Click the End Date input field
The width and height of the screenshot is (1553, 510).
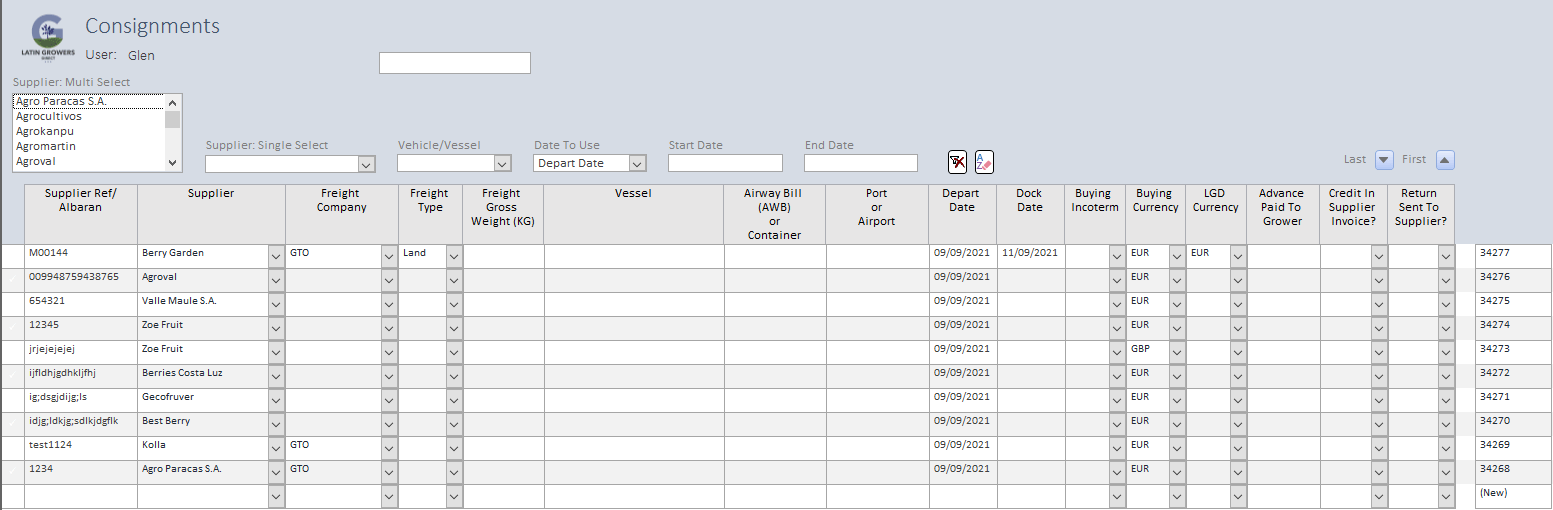(x=861, y=163)
